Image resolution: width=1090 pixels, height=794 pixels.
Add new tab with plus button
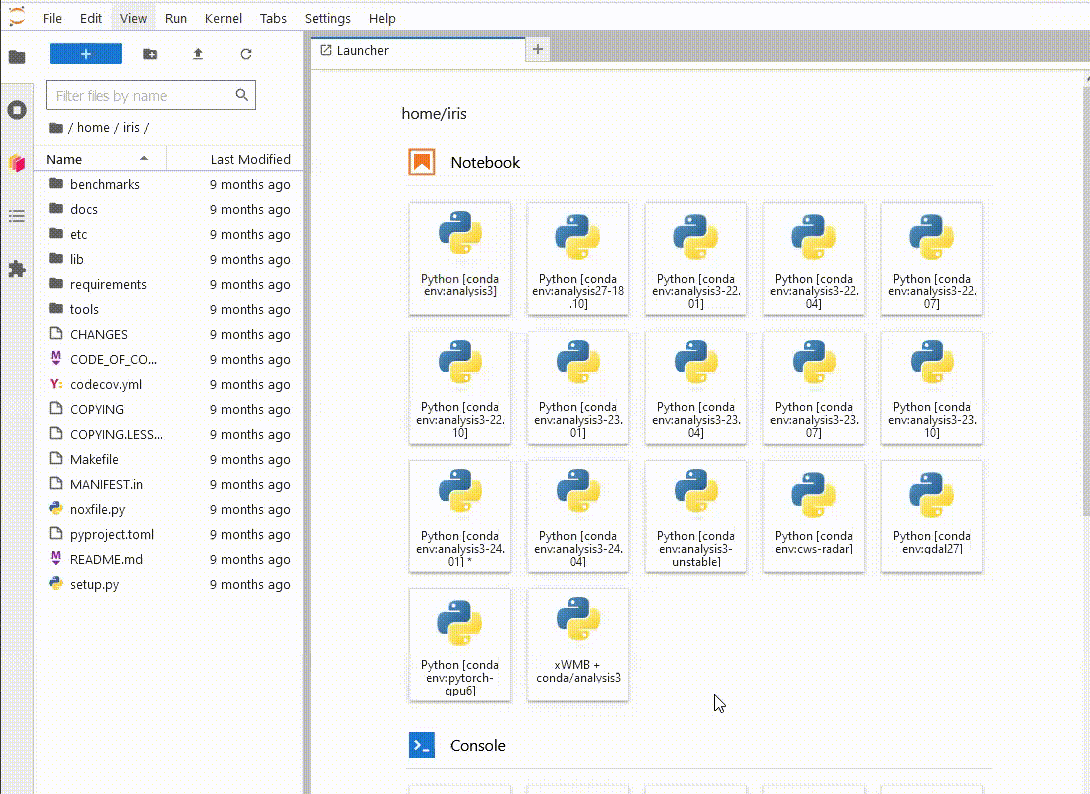pos(538,49)
